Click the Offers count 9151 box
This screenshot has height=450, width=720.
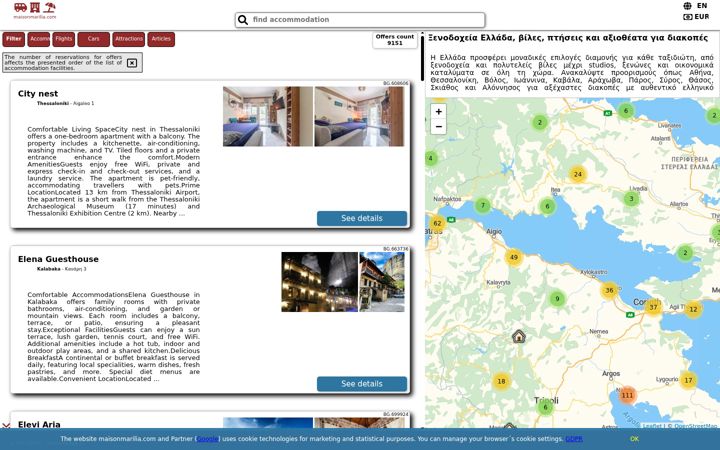tap(395, 40)
